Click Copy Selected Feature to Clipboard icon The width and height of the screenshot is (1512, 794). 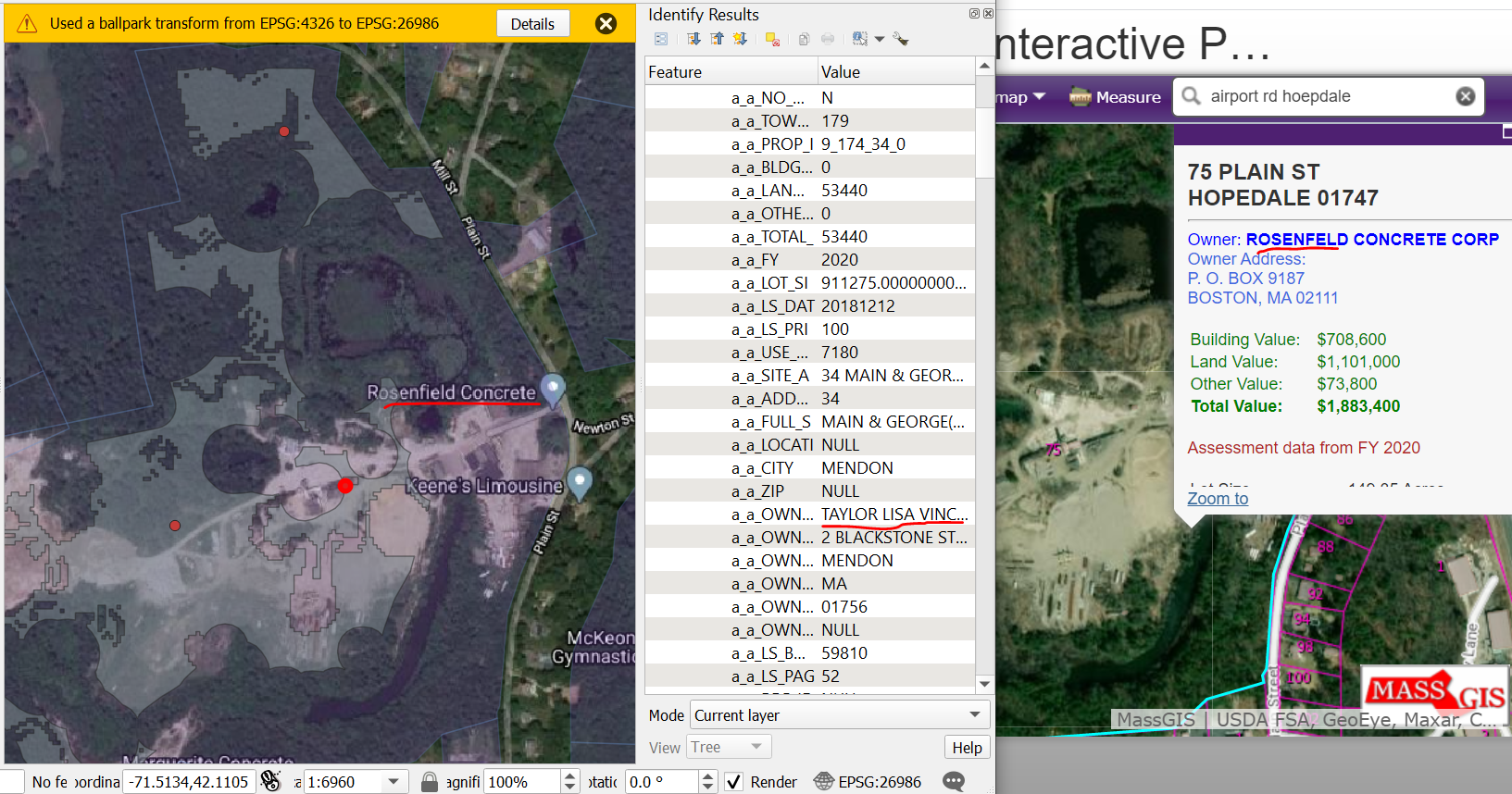804,39
